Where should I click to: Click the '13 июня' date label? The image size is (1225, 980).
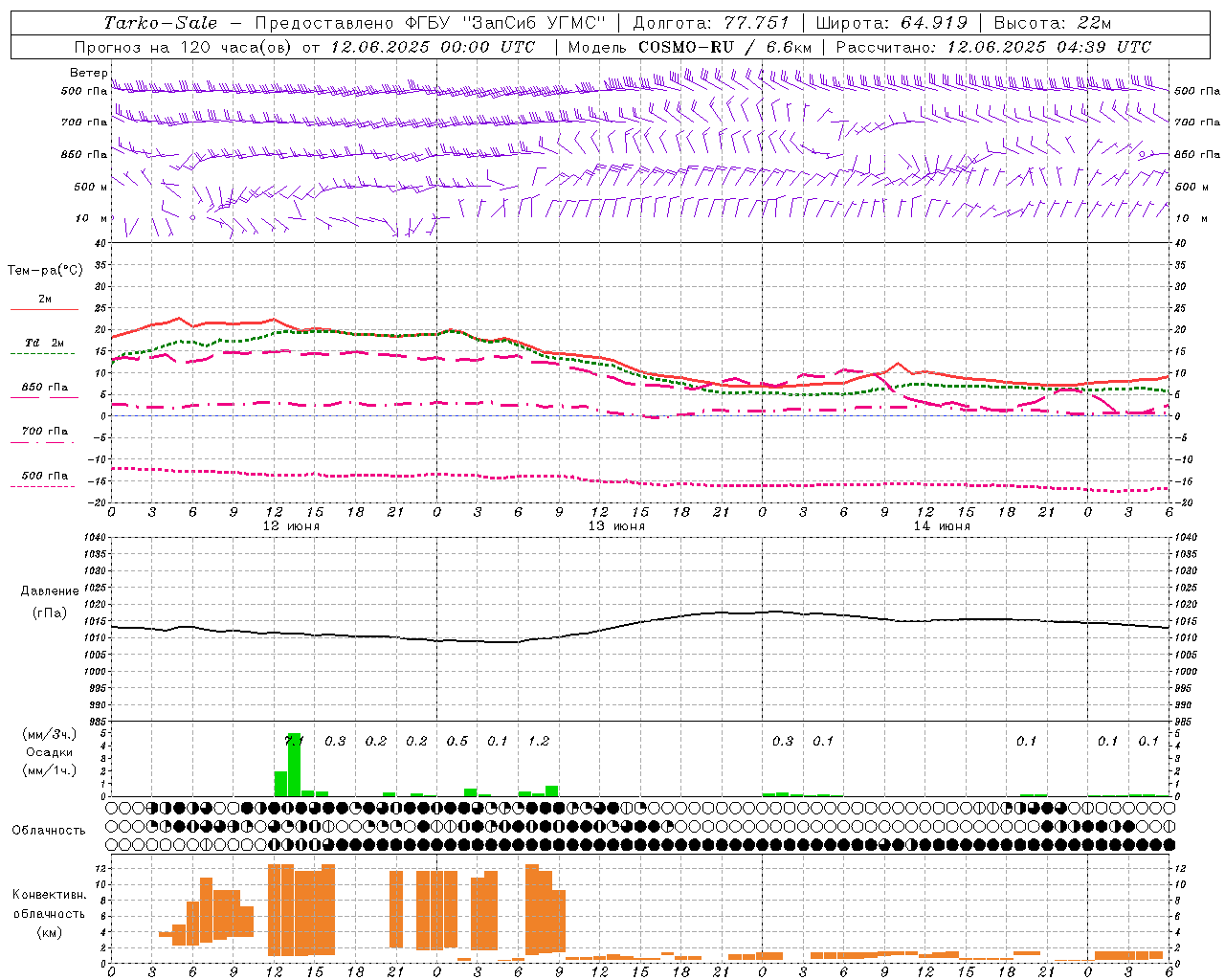pyautogui.click(x=616, y=525)
